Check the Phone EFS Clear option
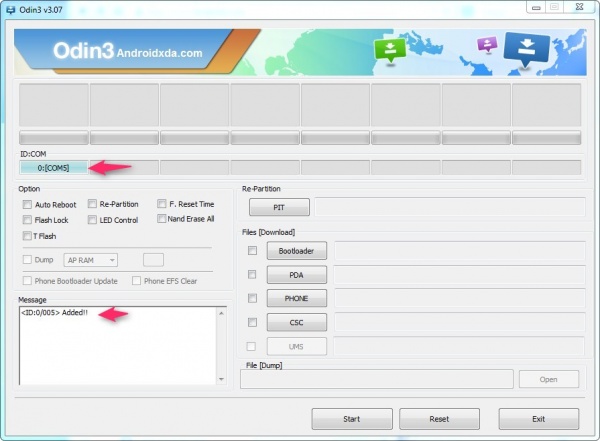Image resolution: width=600 pixels, height=441 pixels. click(136, 281)
